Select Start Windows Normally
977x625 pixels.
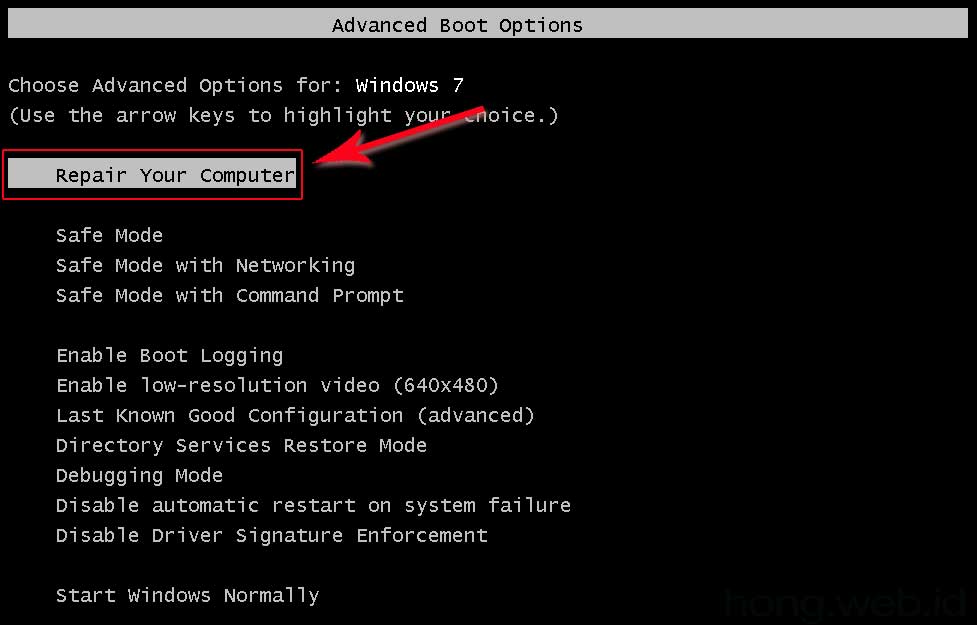pyautogui.click(x=187, y=596)
